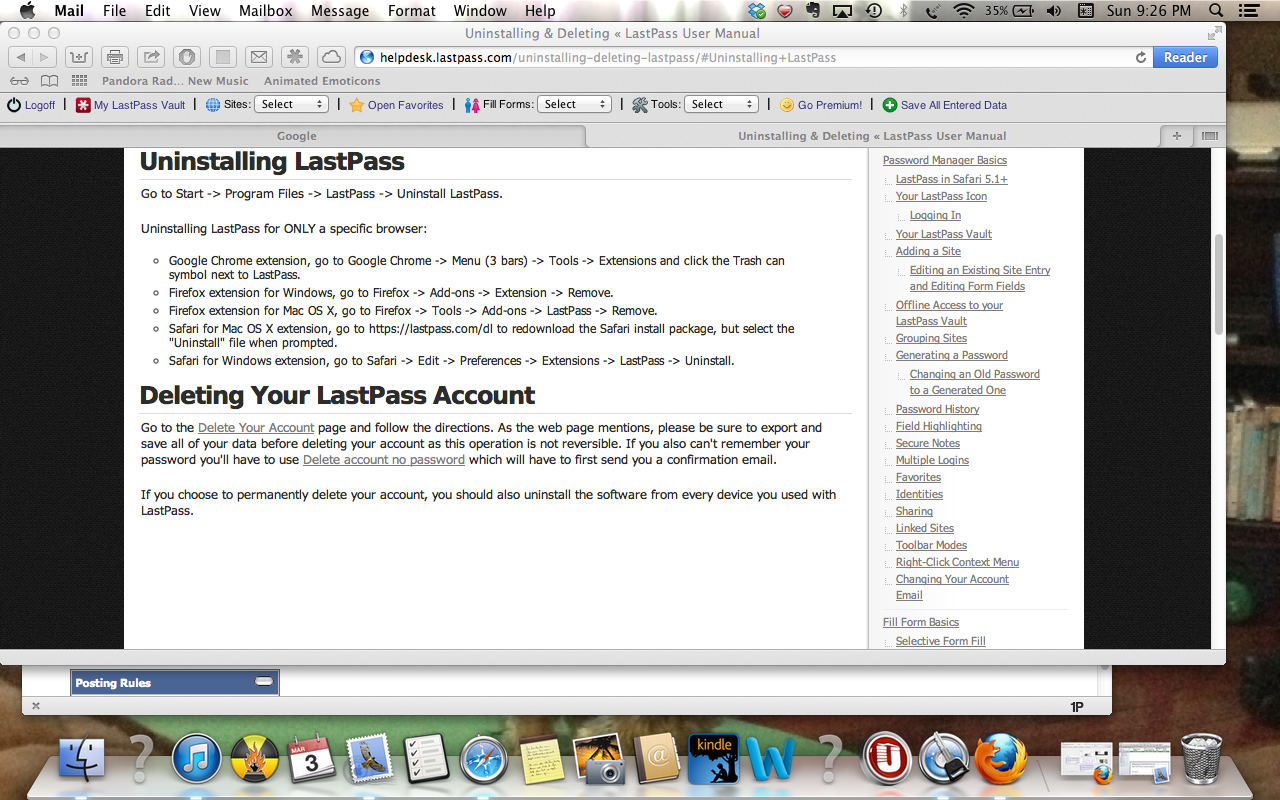Open Trash in the Dock
The height and width of the screenshot is (800, 1280).
[x=1202, y=760]
